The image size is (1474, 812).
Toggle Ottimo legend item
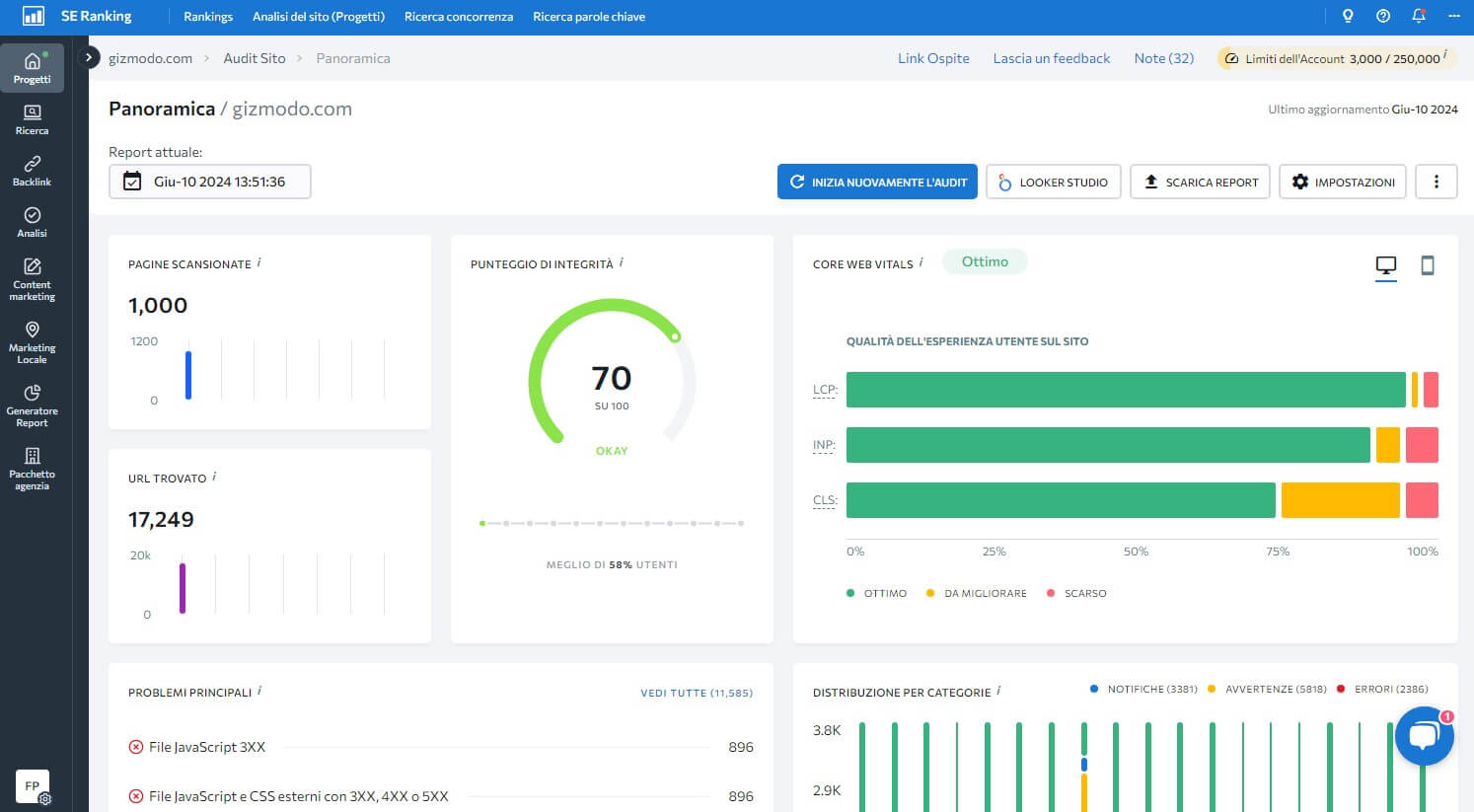pos(876,593)
